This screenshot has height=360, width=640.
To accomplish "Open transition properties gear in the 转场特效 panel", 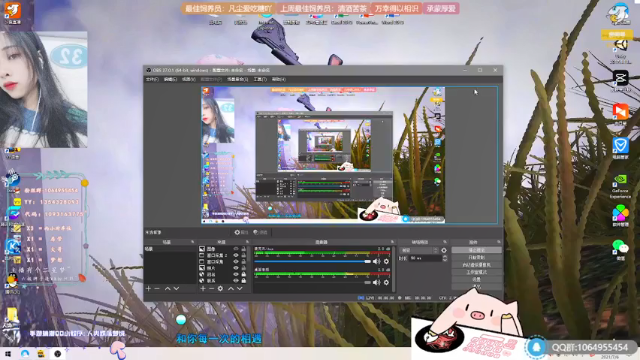I will 444,250.
